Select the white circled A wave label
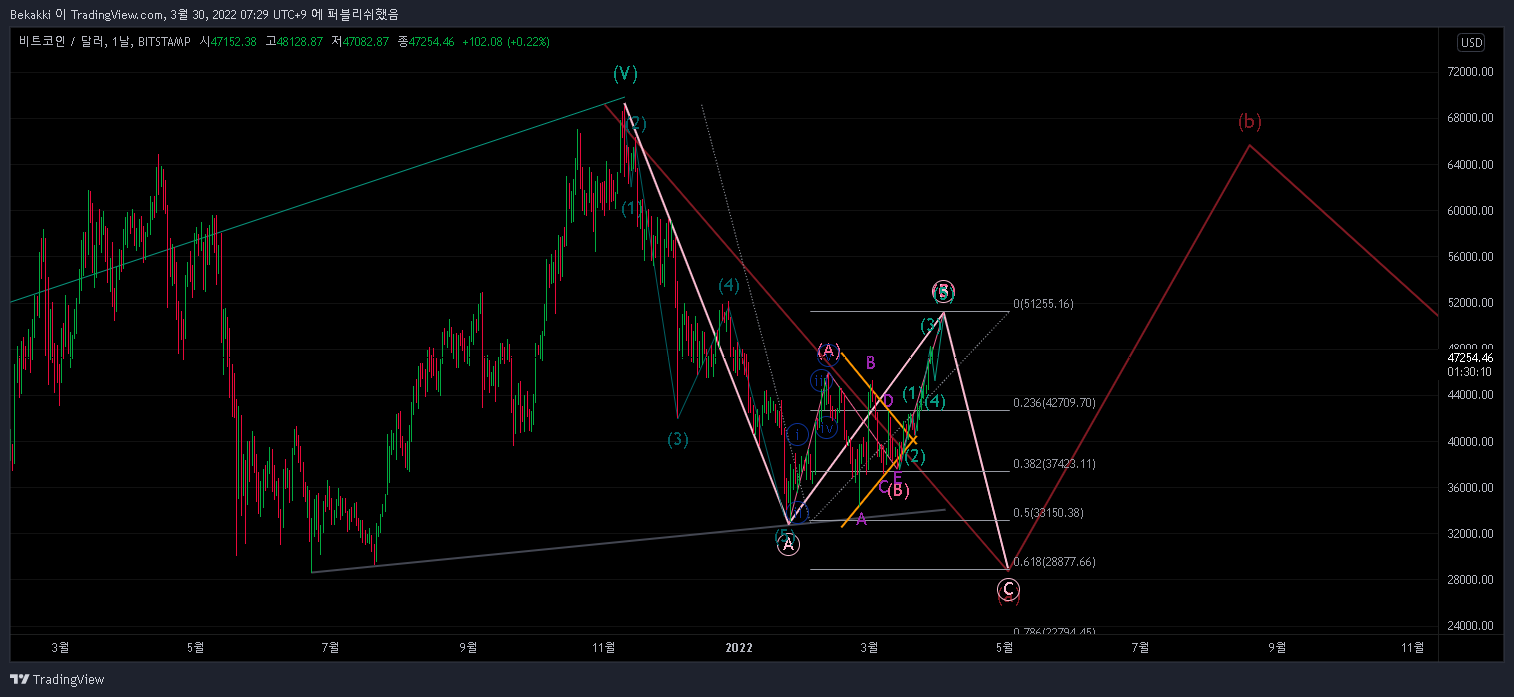 (x=788, y=544)
